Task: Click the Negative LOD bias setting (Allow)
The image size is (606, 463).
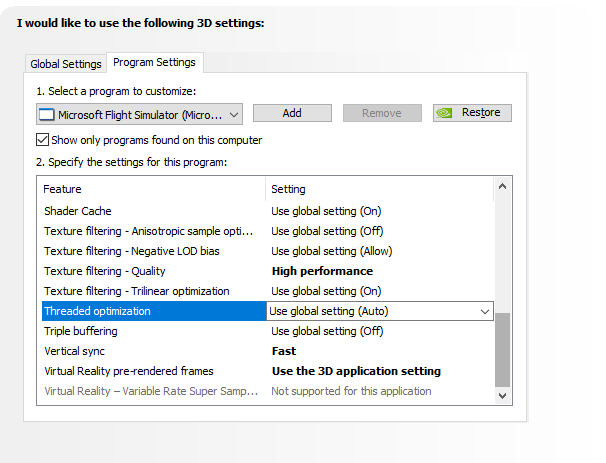Action: coord(332,251)
